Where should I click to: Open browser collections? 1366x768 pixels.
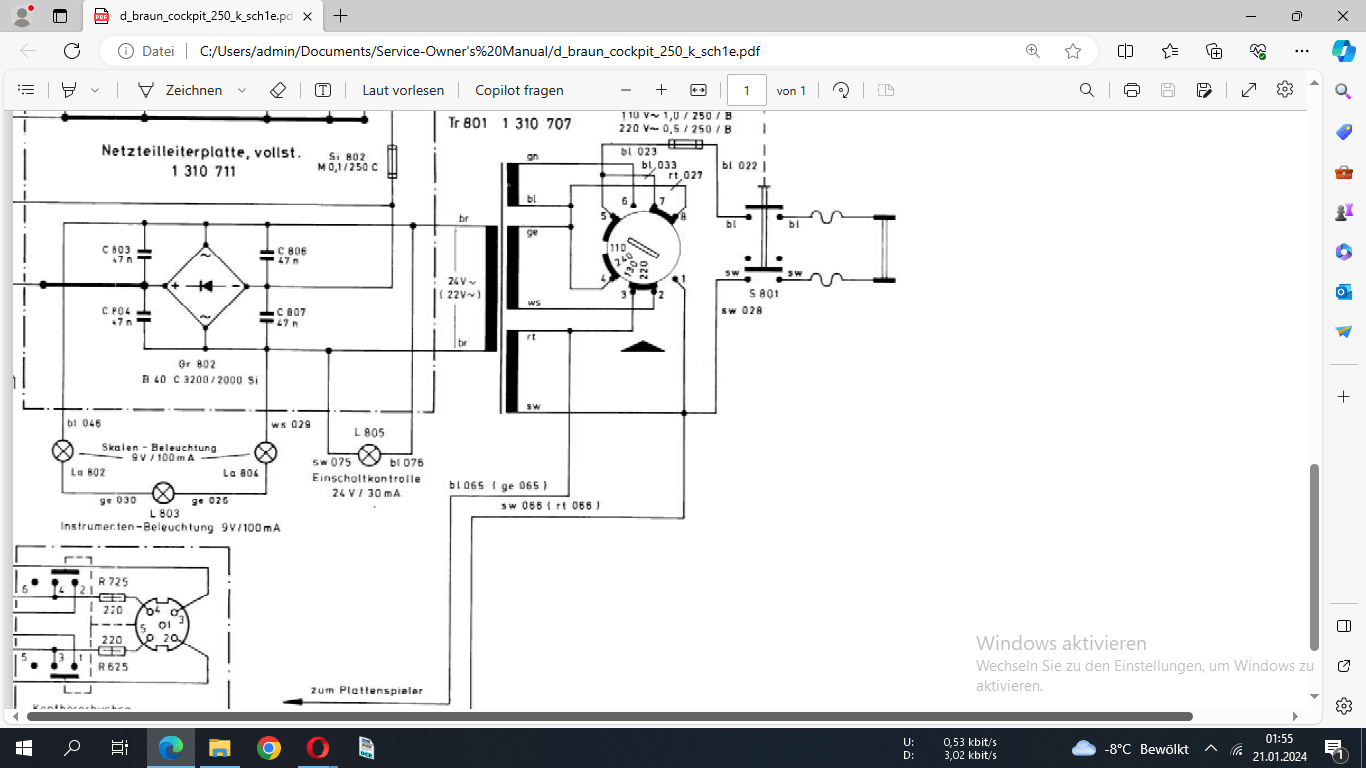click(1214, 51)
